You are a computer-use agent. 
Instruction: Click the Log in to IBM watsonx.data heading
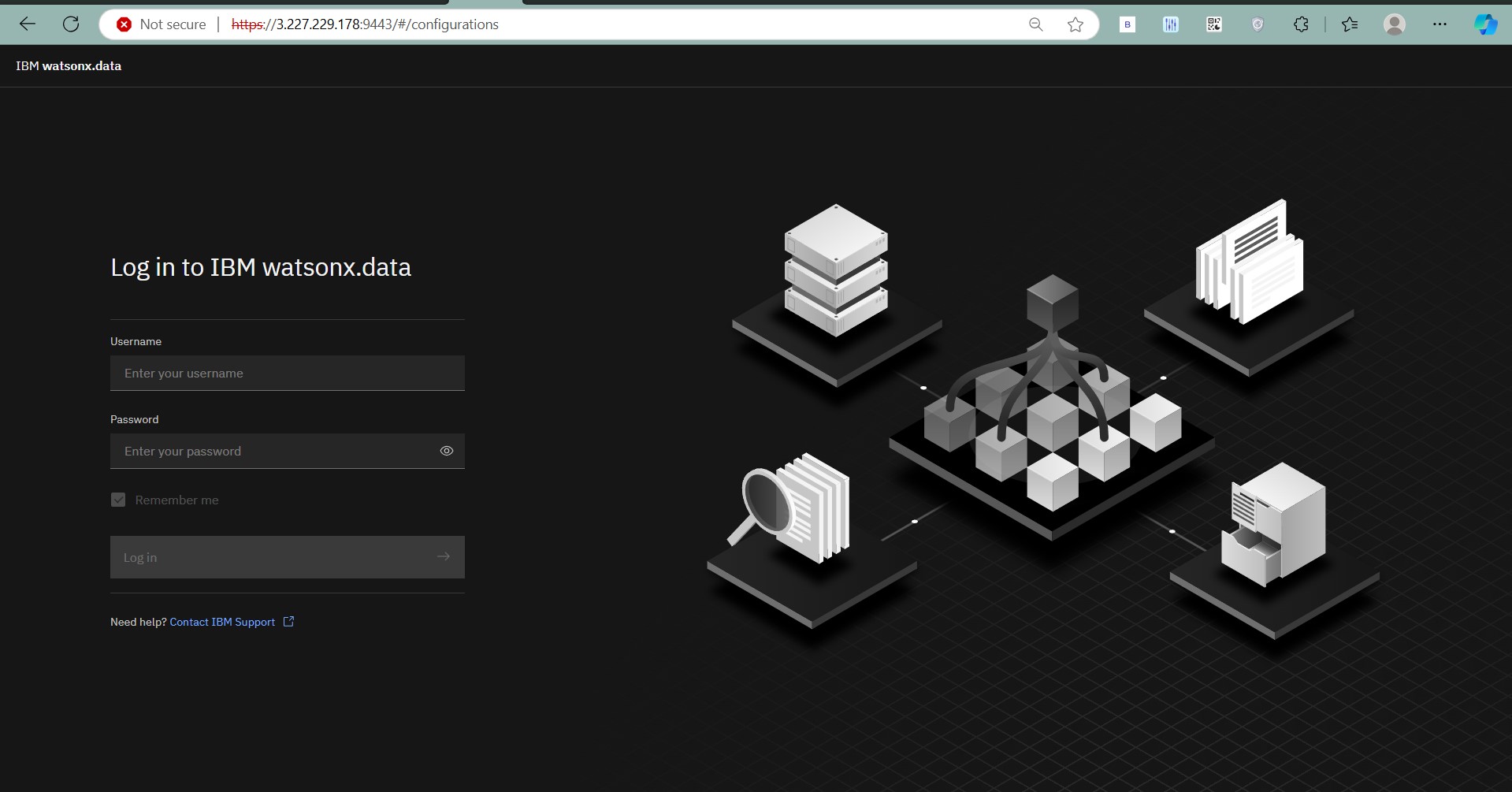pyautogui.click(x=261, y=267)
